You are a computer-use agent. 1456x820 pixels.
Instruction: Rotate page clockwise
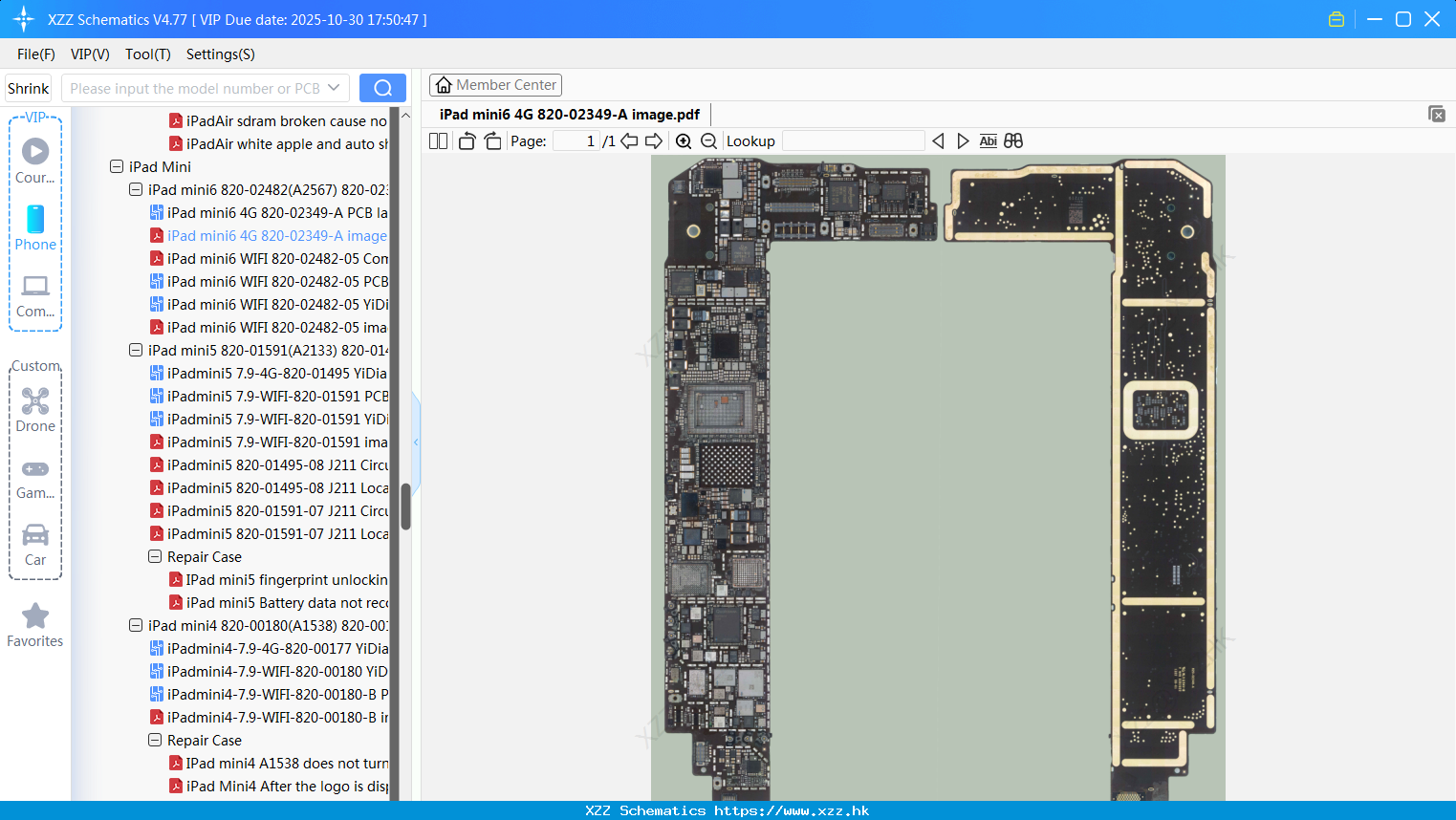click(x=492, y=140)
